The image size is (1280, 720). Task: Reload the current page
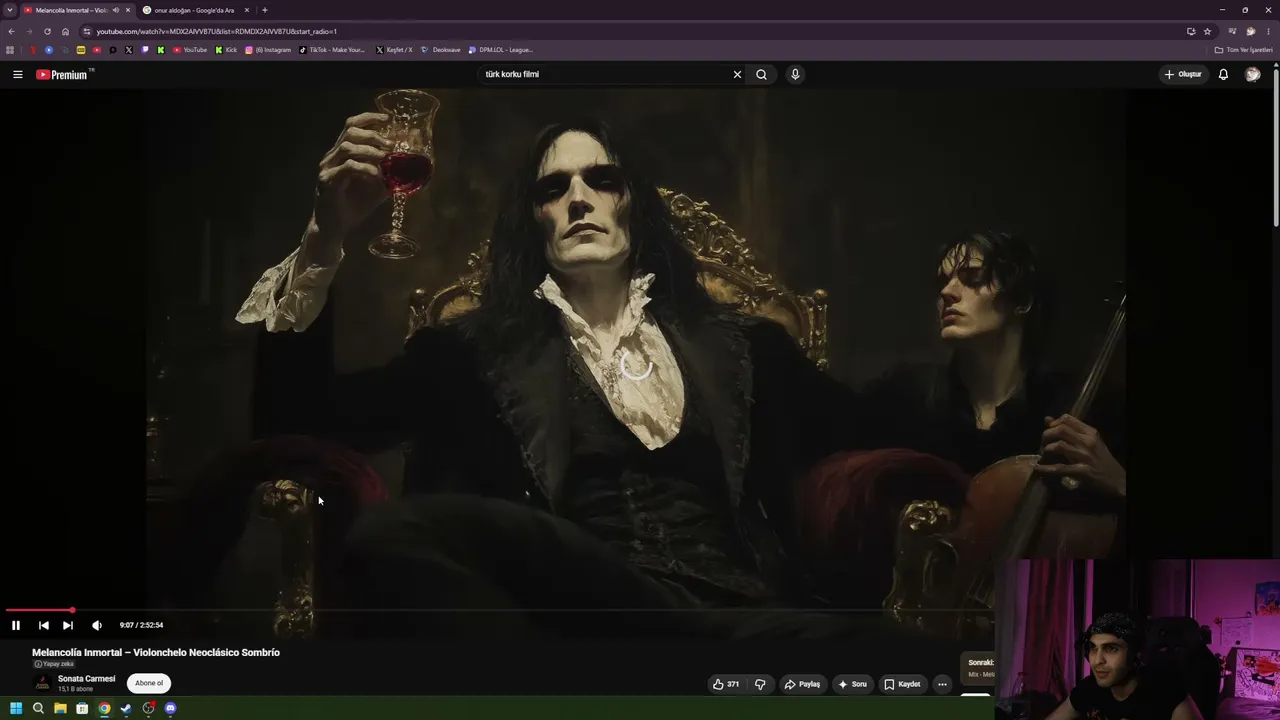(47, 31)
